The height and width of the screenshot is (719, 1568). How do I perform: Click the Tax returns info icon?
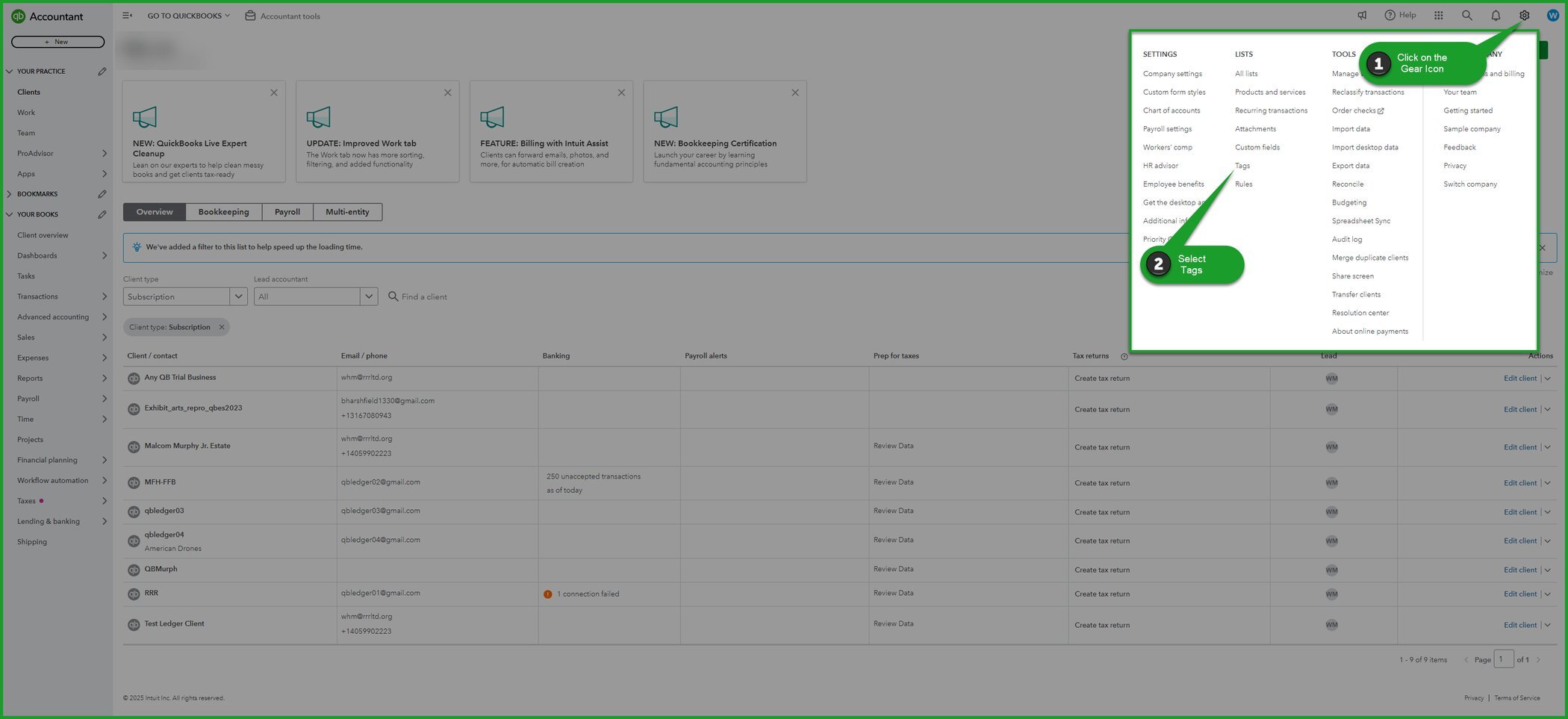point(1124,356)
